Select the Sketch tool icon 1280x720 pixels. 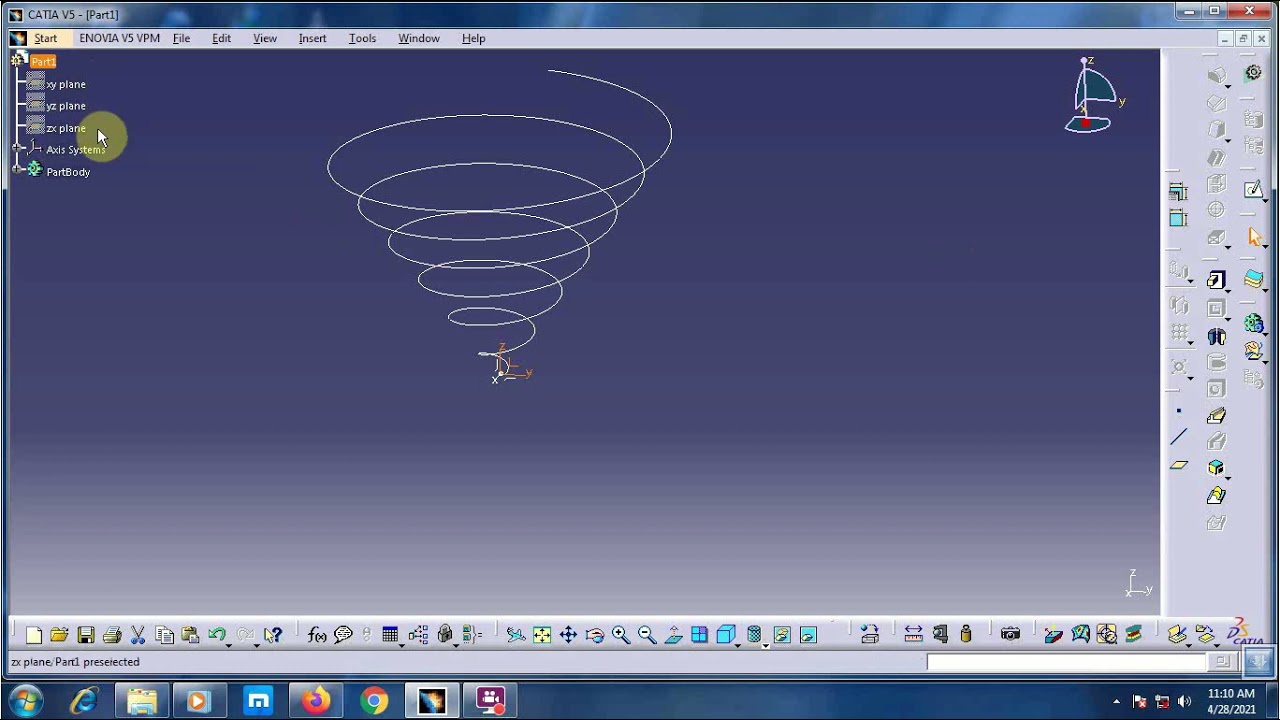point(1253,189)
